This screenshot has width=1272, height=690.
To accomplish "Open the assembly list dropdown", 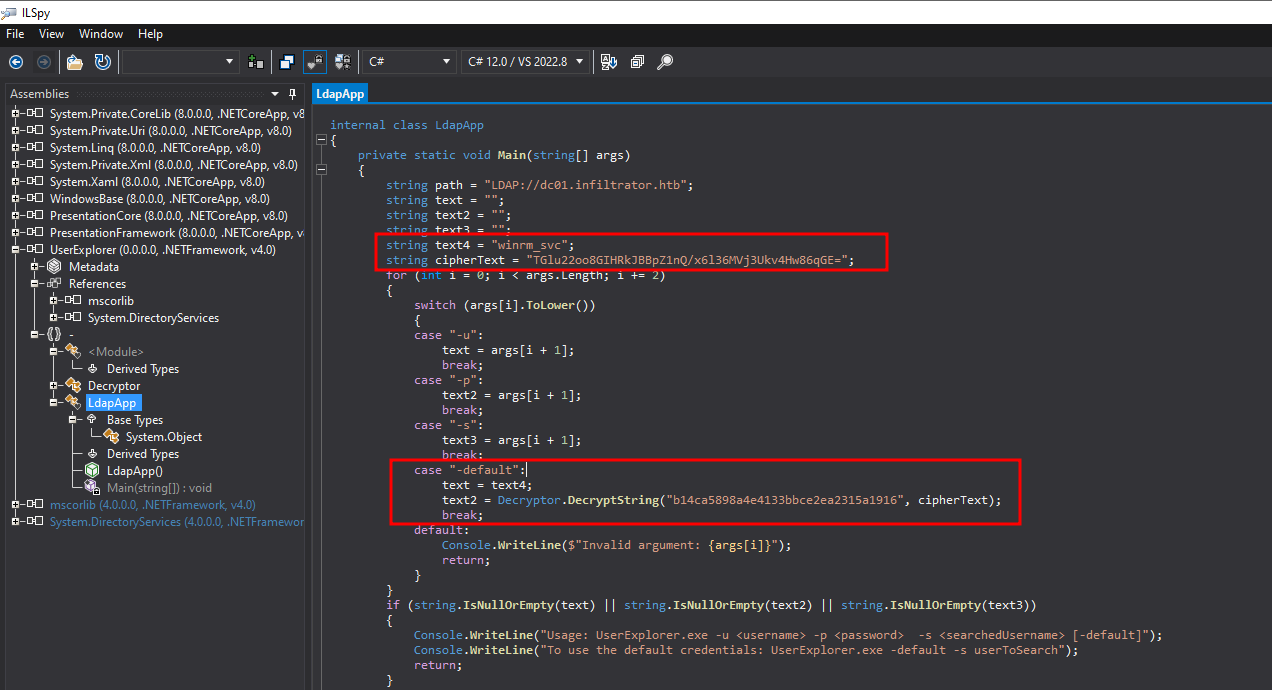I will tap(180, 62).
